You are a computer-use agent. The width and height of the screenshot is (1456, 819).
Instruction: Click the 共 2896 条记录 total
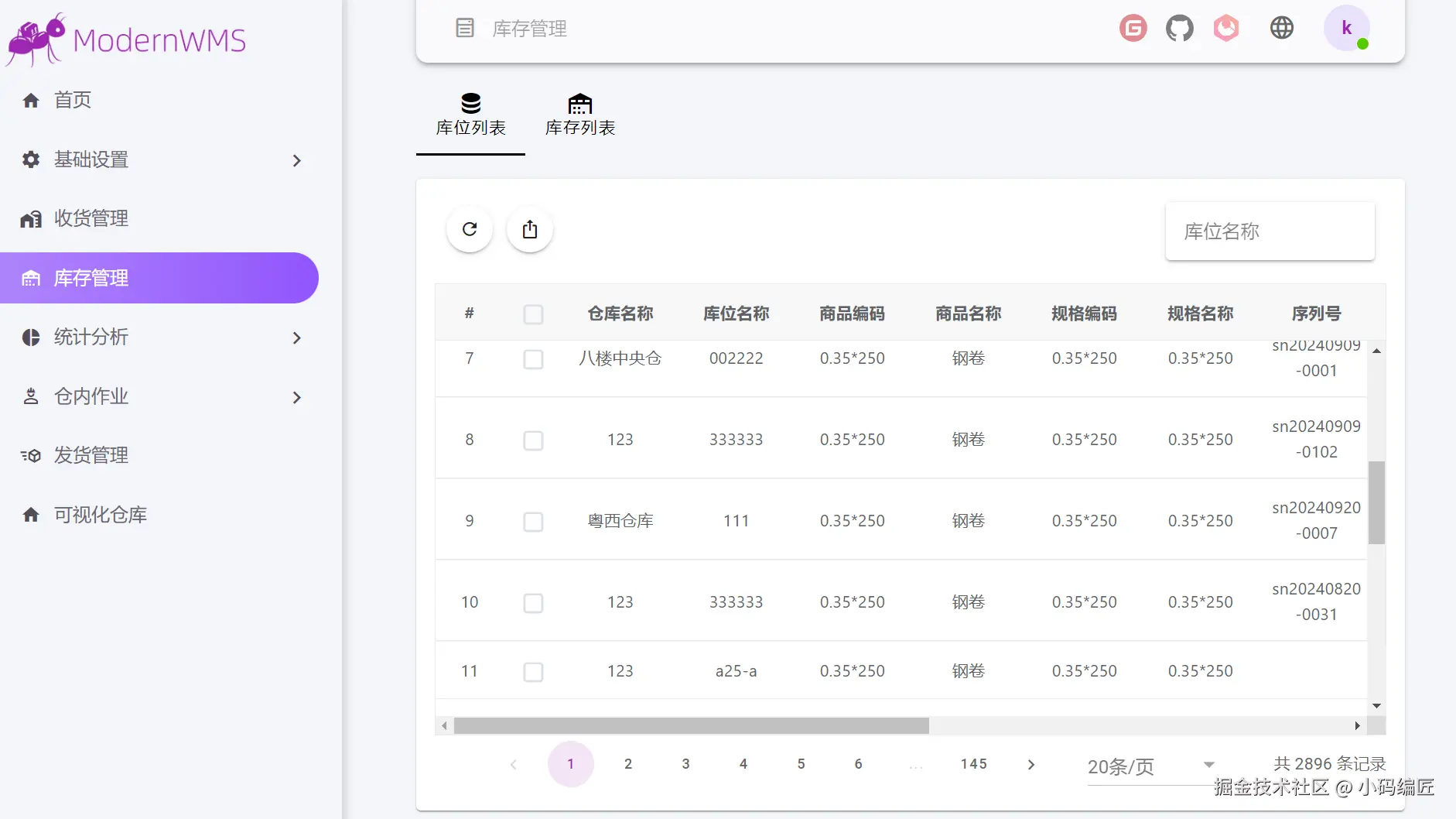[x=1330, y=764]
